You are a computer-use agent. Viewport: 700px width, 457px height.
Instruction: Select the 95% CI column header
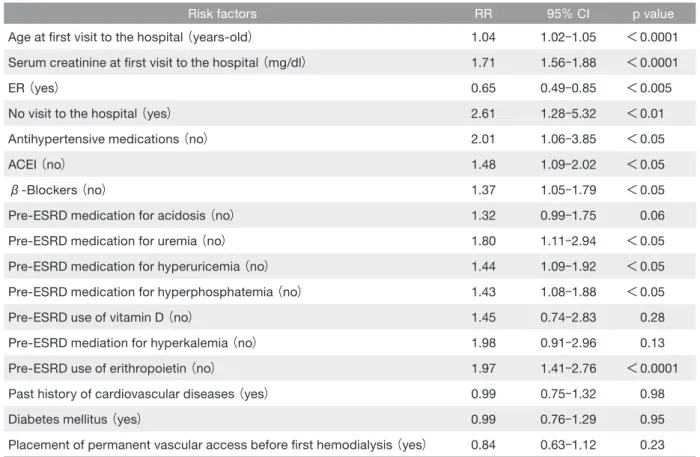click(x=568, y=14)
